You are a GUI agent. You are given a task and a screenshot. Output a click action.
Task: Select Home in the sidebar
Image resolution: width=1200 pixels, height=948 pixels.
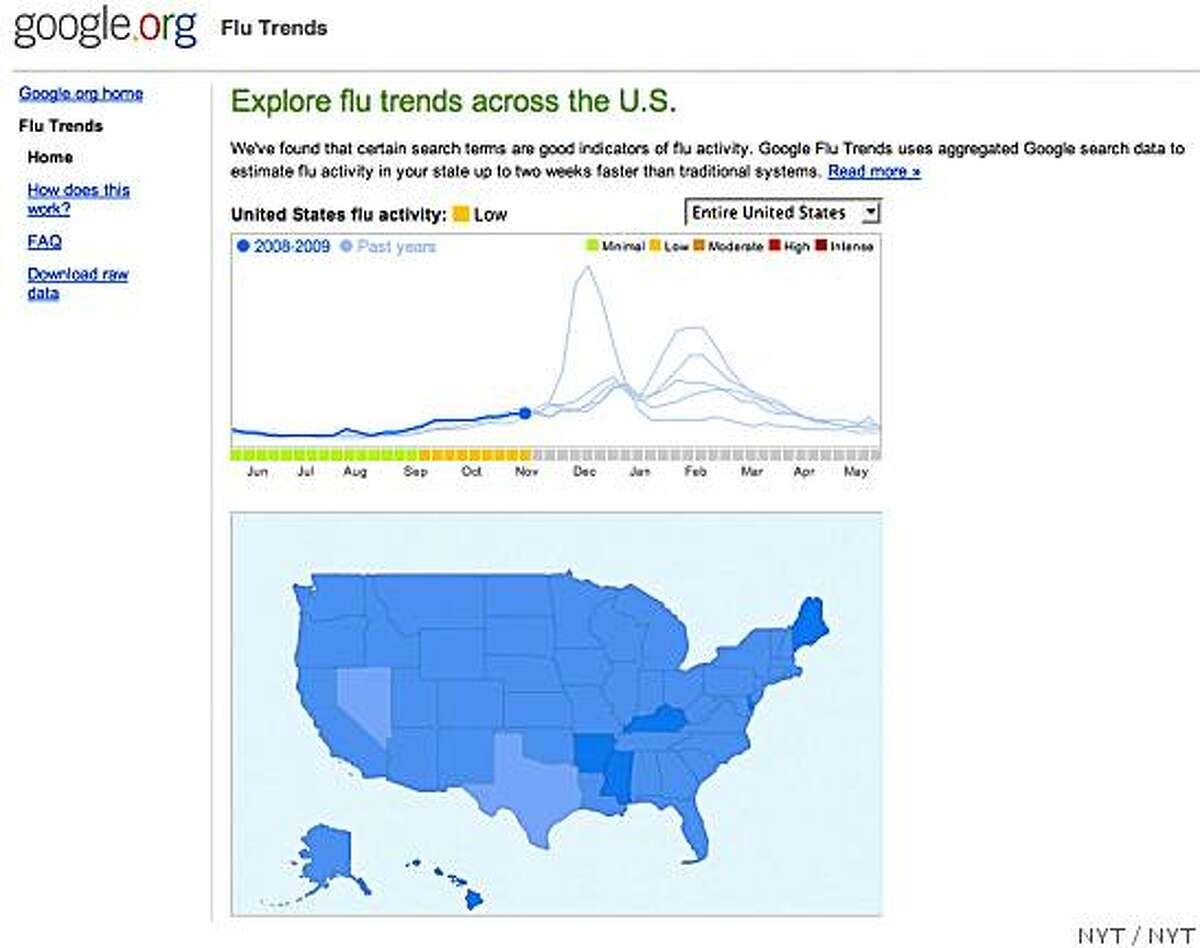(51, 157)
